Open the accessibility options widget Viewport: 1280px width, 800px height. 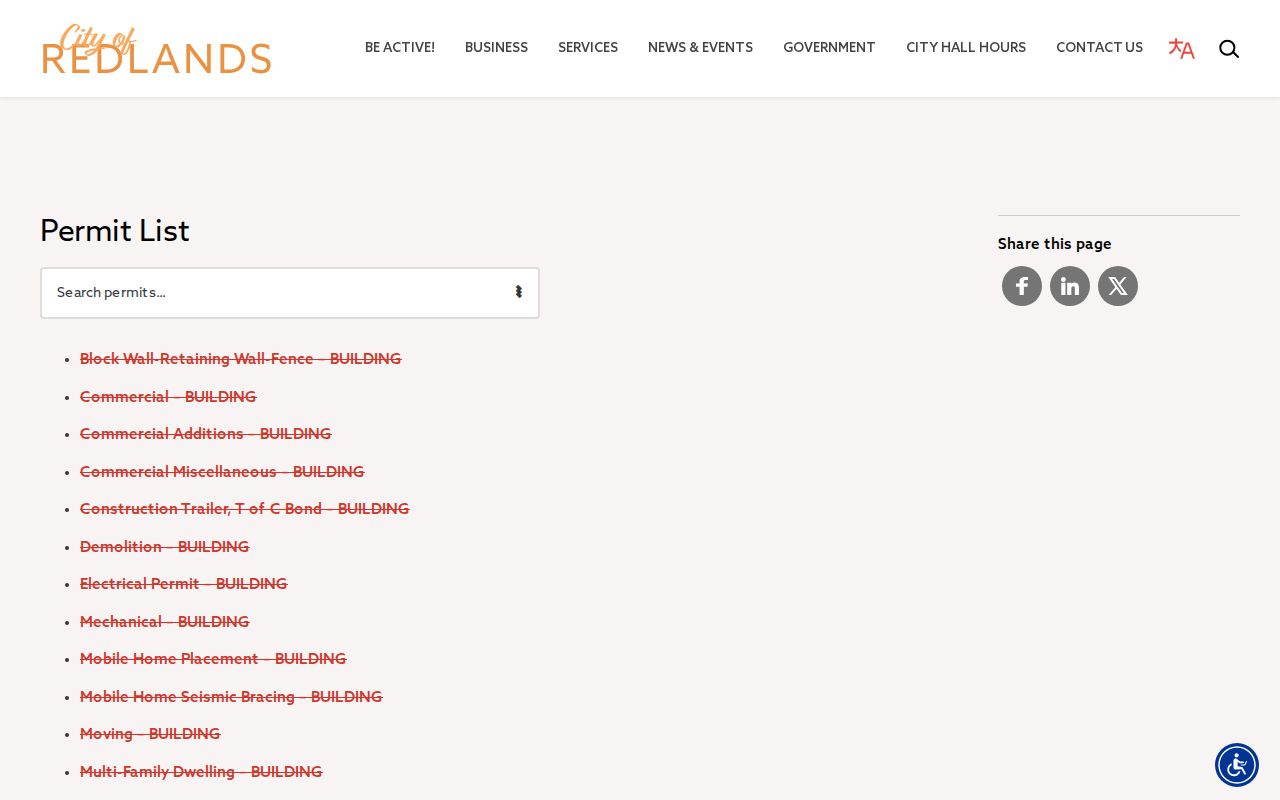click(1237, 765)
